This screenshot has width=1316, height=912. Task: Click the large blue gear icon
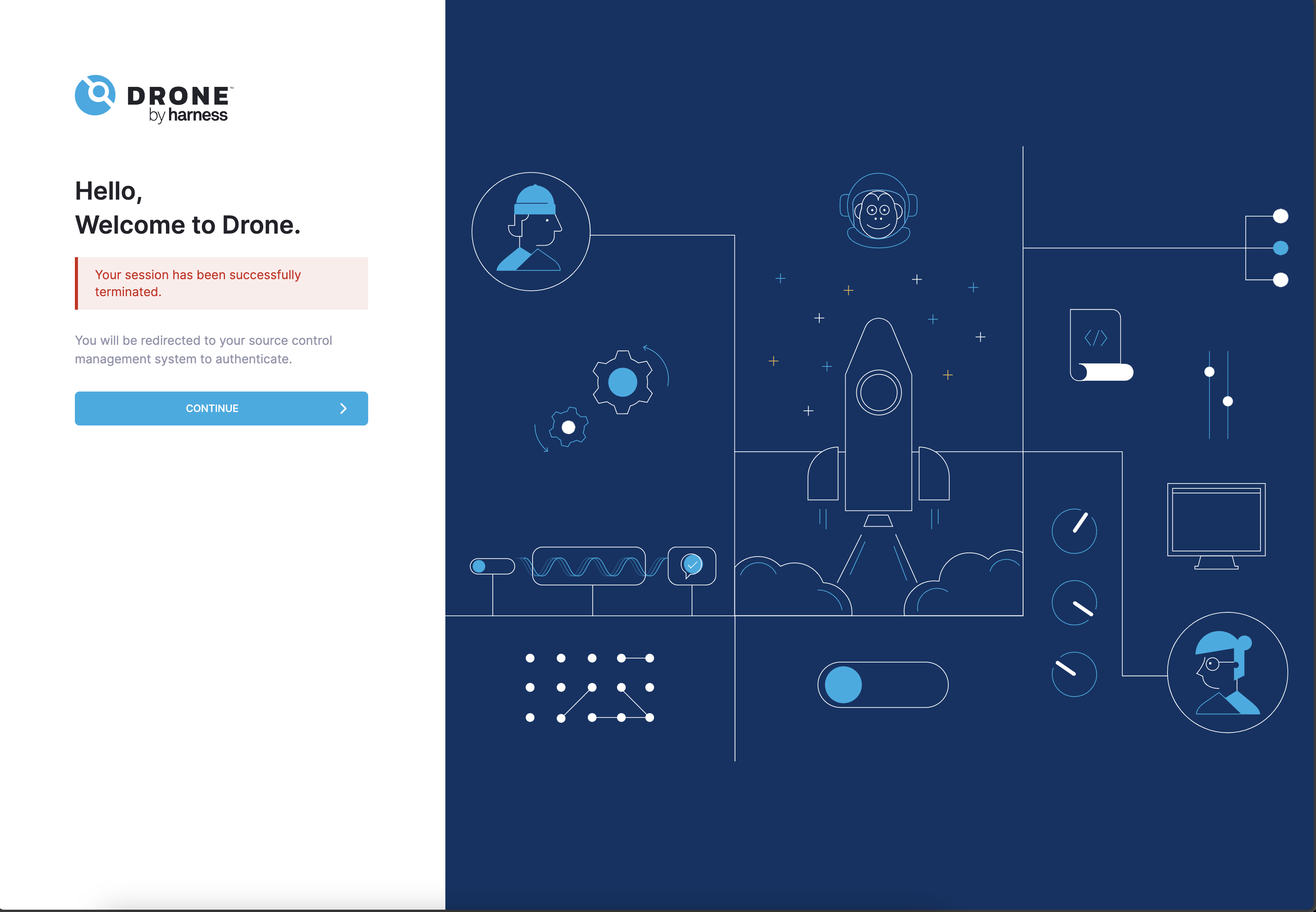(x=622, y=382)
